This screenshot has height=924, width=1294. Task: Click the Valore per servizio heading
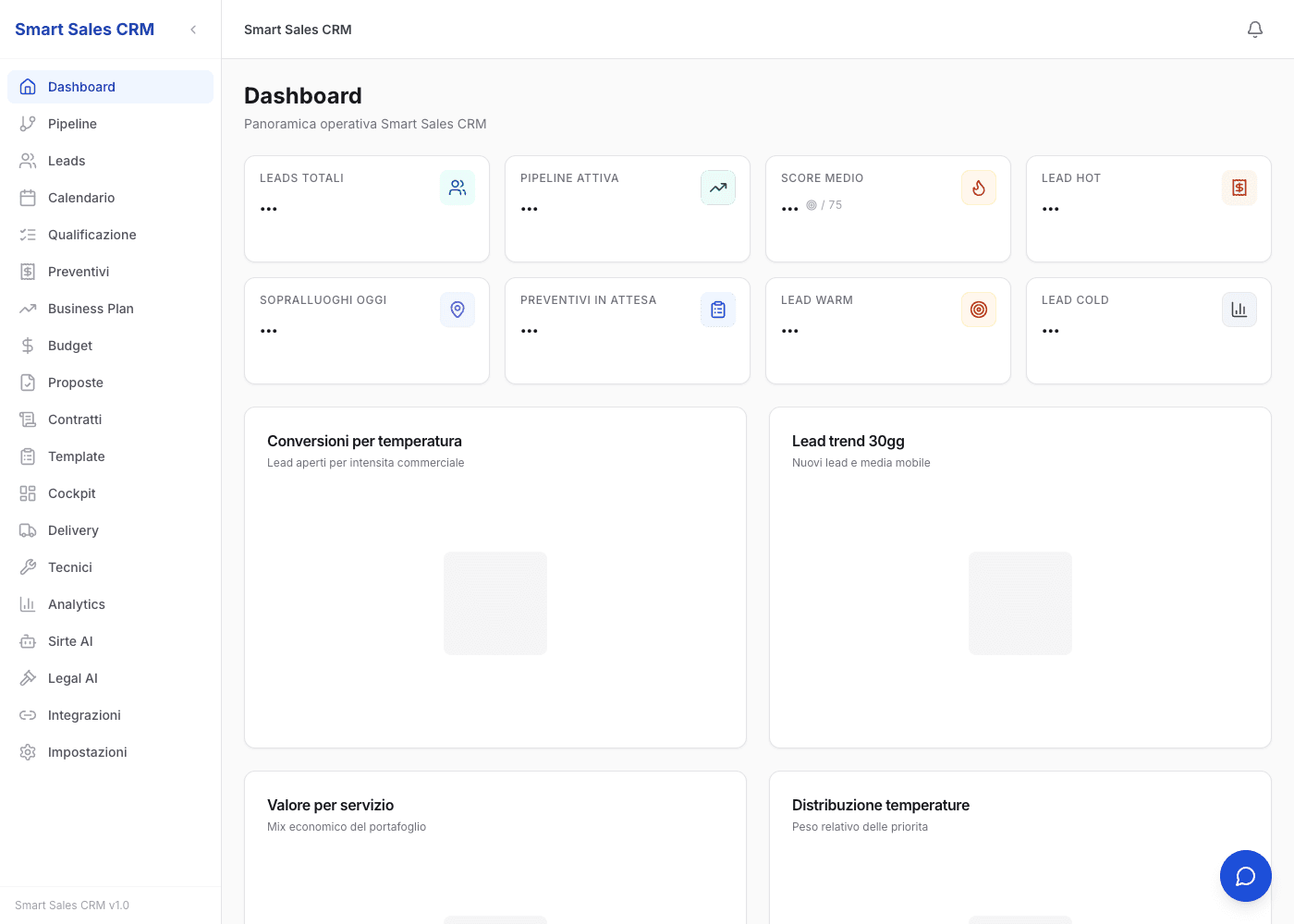tap(331, 805)
